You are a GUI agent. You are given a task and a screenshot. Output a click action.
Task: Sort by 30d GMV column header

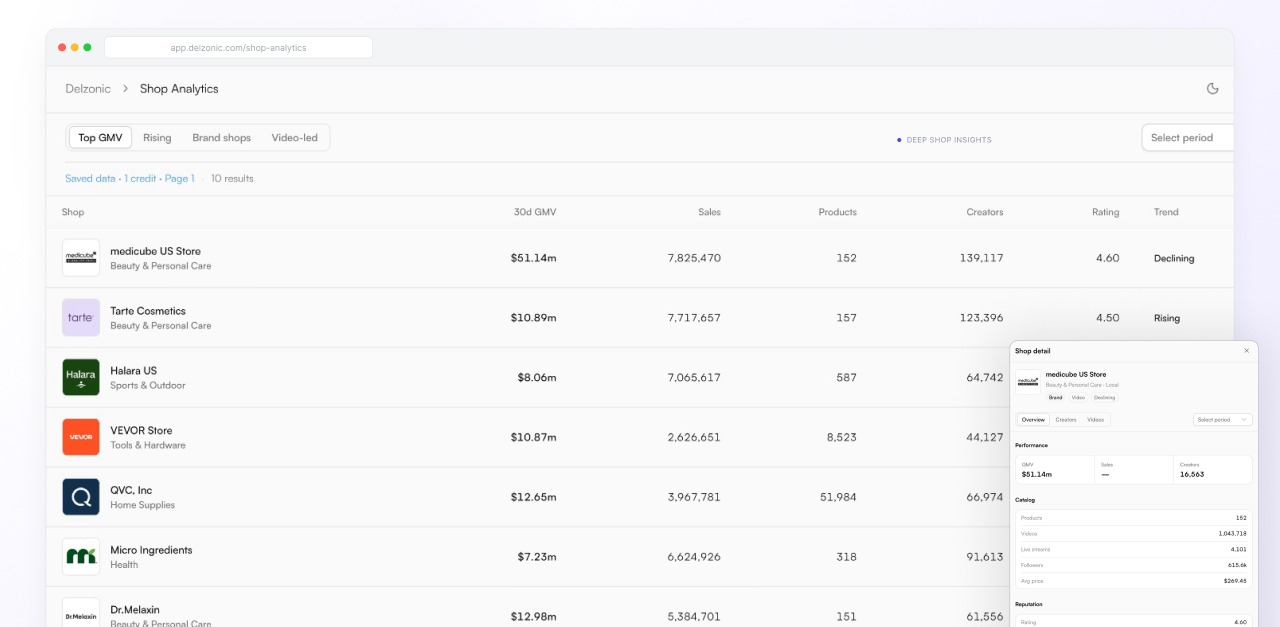[535, 212]
